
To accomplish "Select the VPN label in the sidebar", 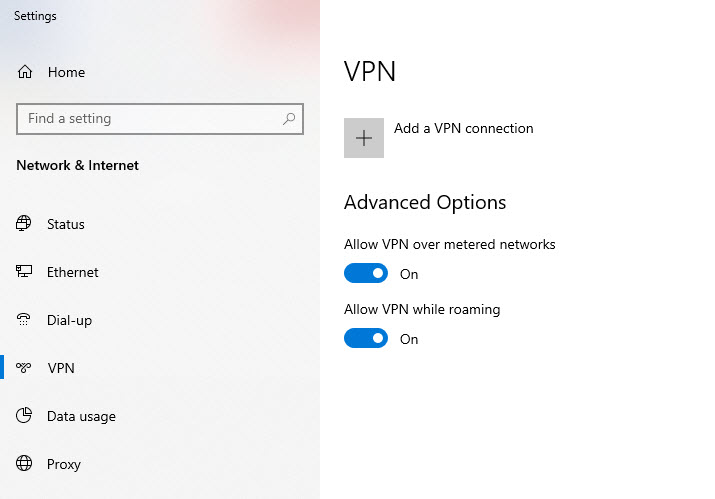I will [61, 368].
